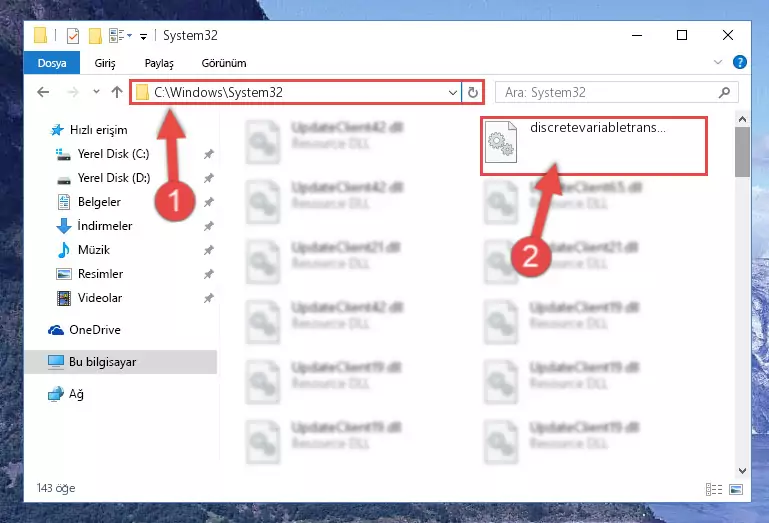Open Customize Quick Access Toolbar dropdown
Image resolution: width=769 pixels, height=523 pixels.
click(143, 36)
